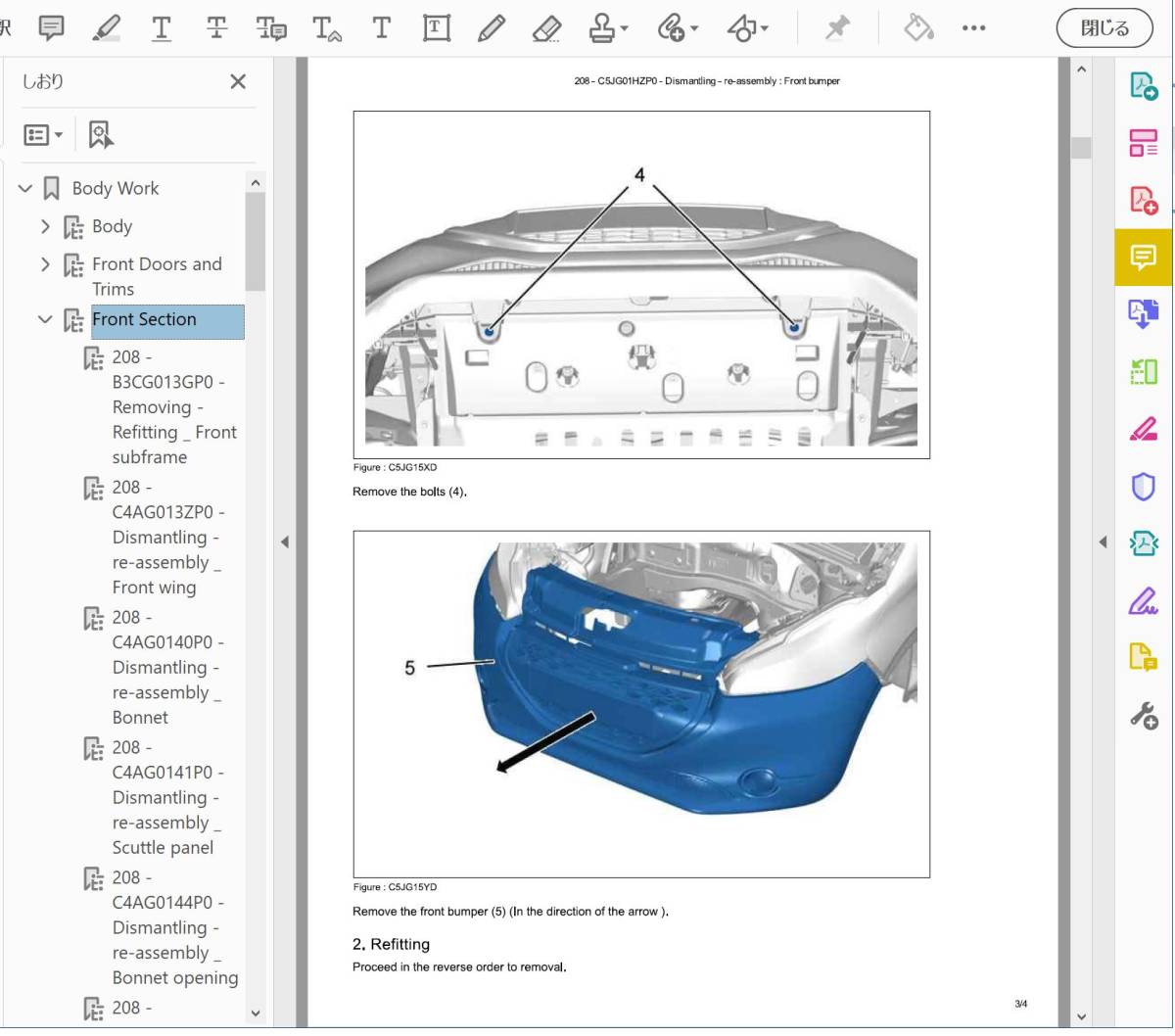The width and height of the screenshot is (1175, 1036).
Task: Select the eraser tool
Action: click(546, 28)
